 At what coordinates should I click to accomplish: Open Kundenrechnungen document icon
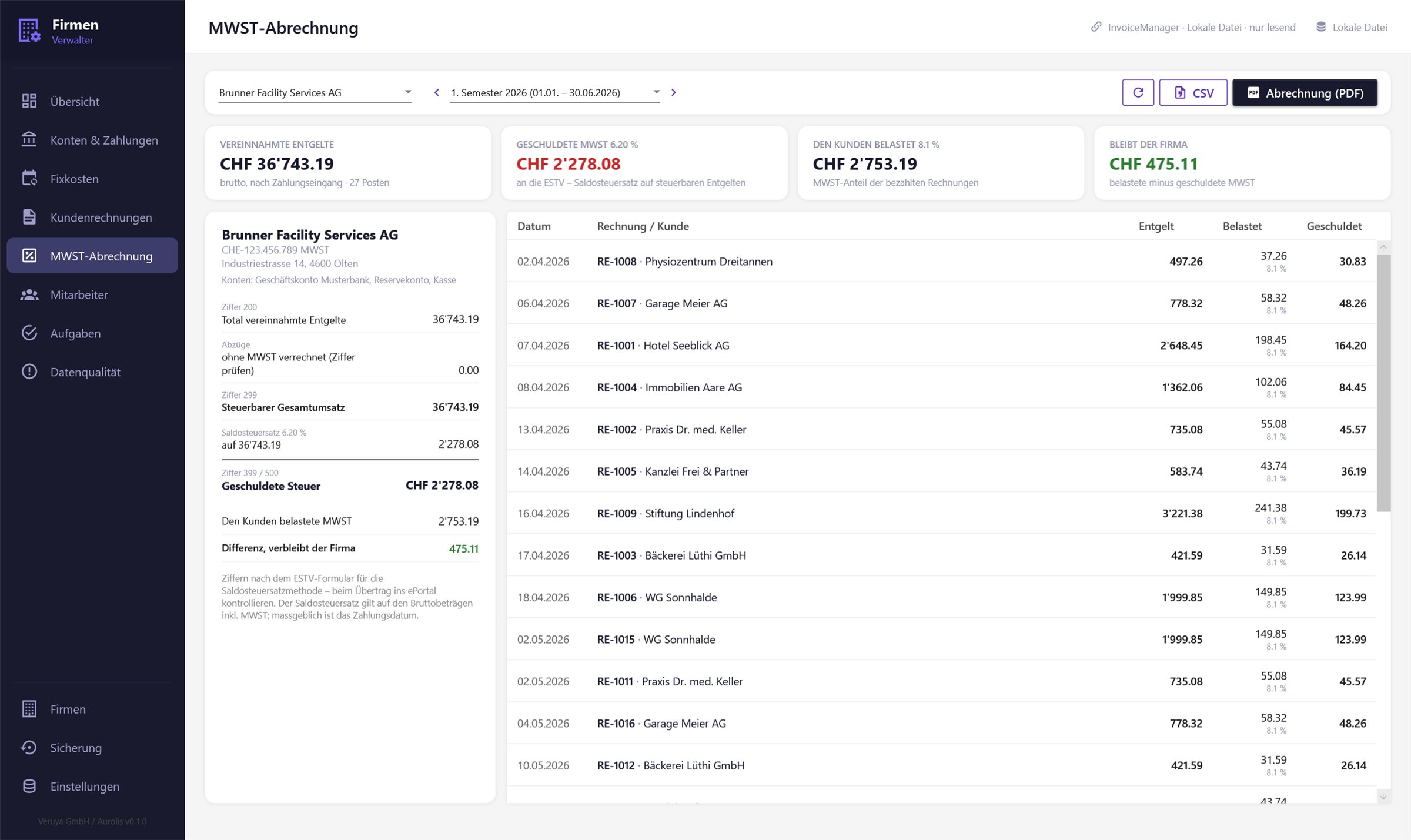point(29,217)
